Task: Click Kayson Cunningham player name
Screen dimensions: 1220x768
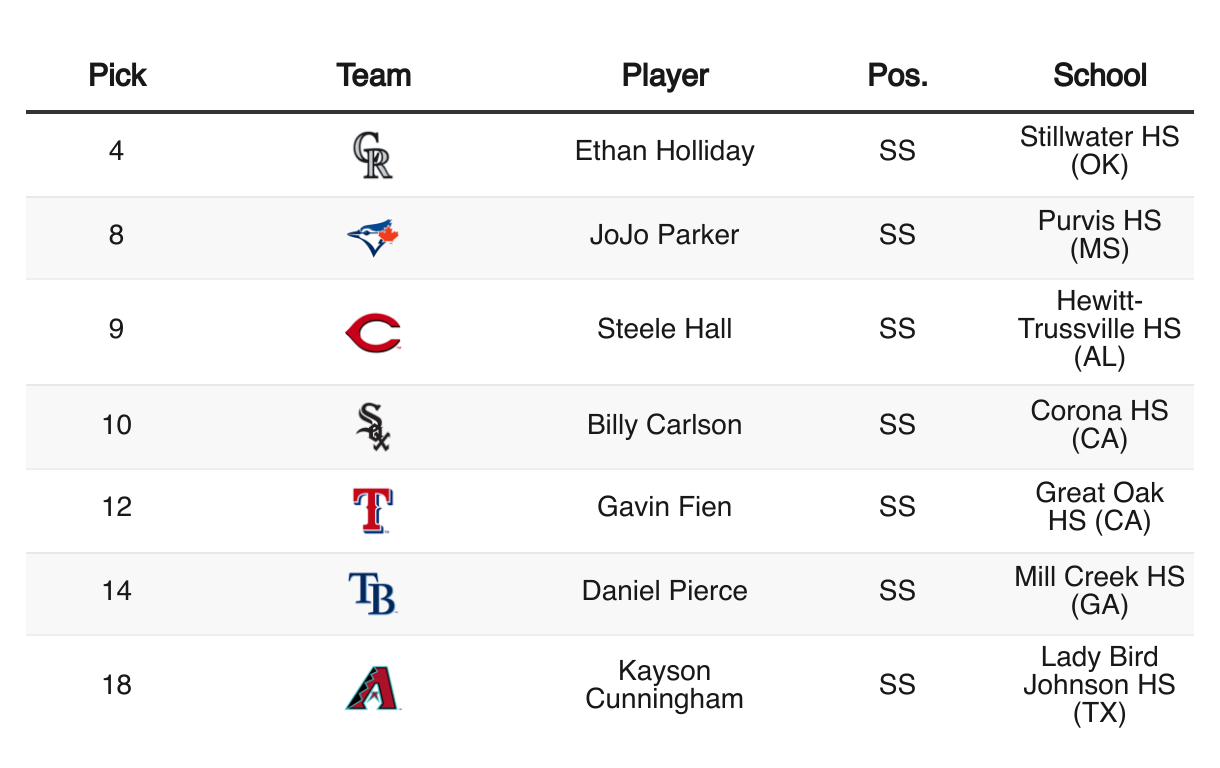Action: click(665, 685)
